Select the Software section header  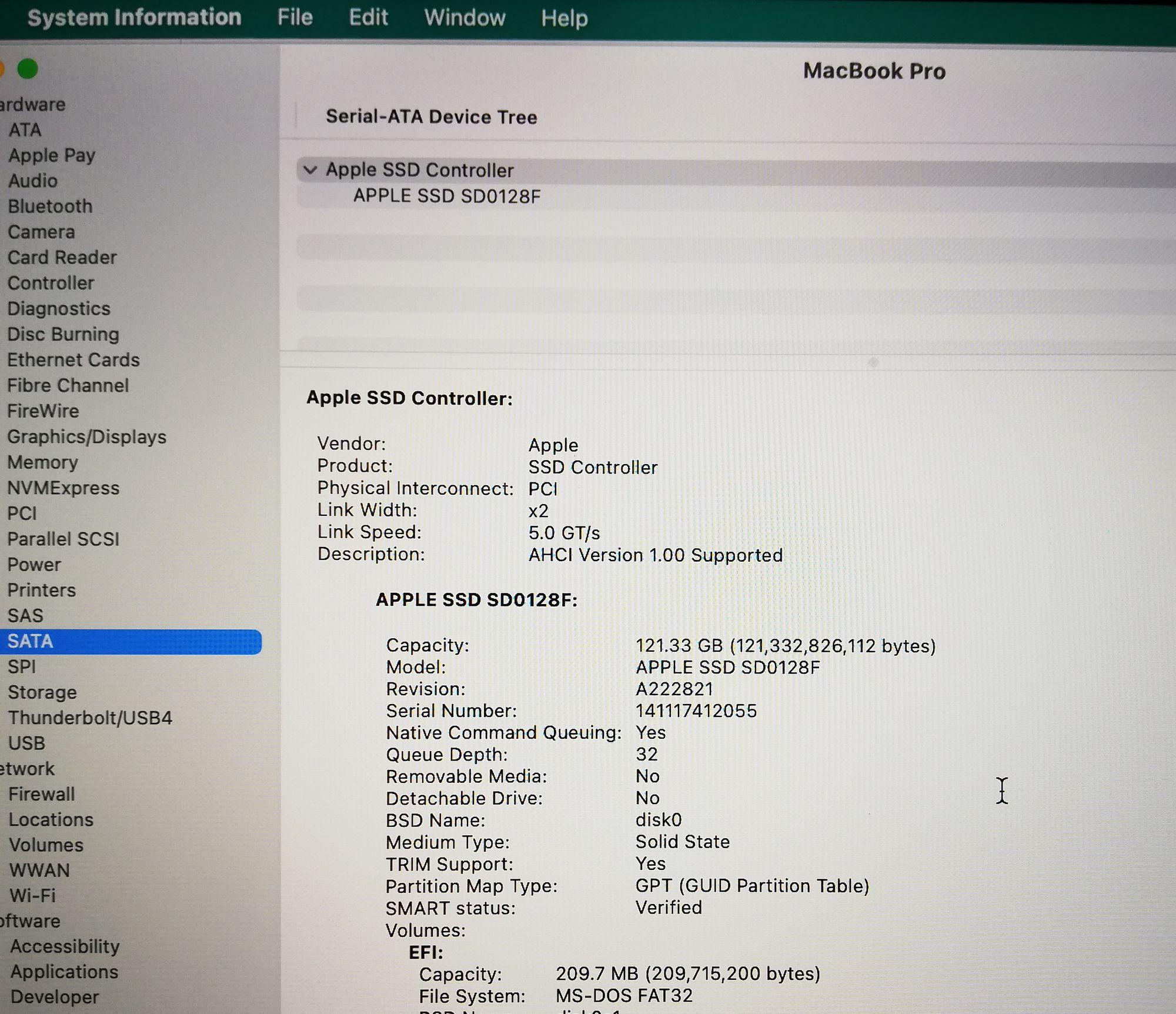click(x=30, y=921)
